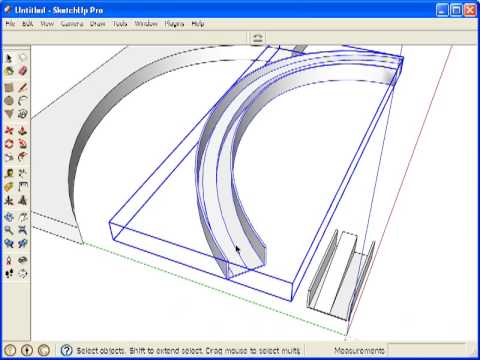Image resolution: width=480 pixels, height=360 pixels.
Task: Open the Edit menu
Action: tap(28, 24)
